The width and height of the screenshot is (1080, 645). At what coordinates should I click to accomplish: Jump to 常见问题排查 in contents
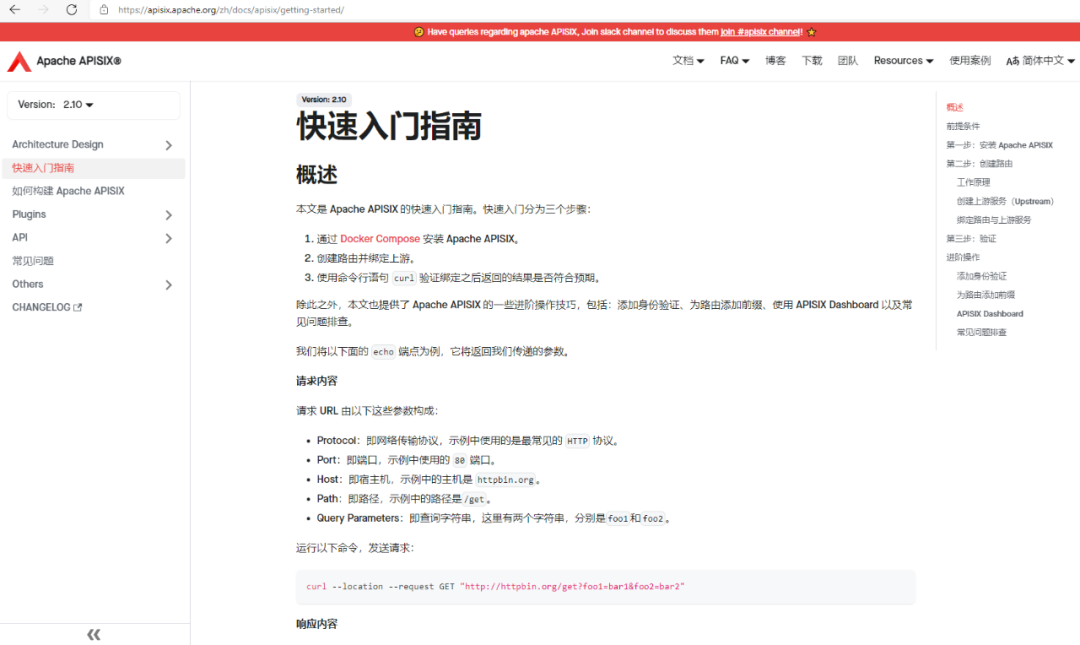click(982, 332)
